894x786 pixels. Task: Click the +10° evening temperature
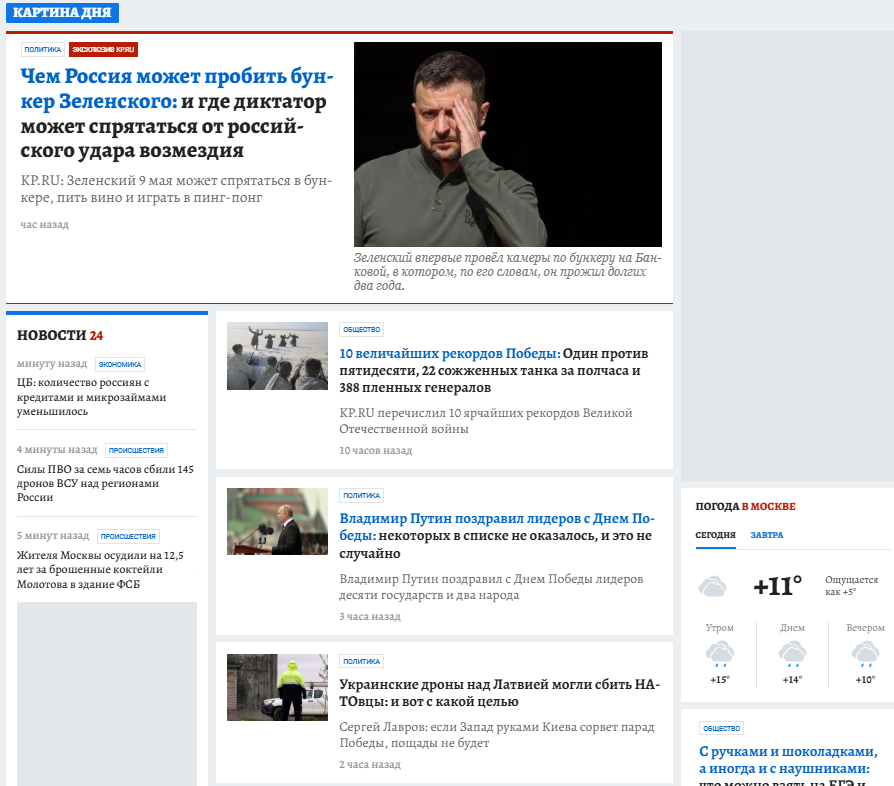(x=865, y=679)
